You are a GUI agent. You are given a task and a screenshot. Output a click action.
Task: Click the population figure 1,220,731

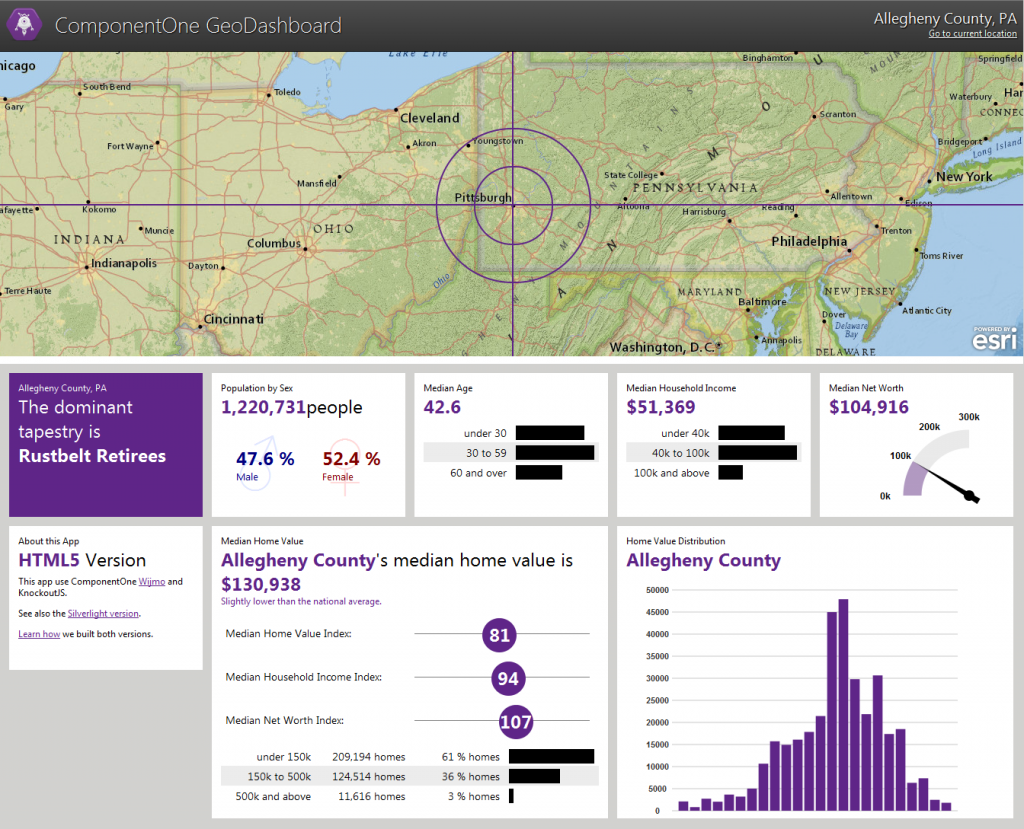click(263, 407)
